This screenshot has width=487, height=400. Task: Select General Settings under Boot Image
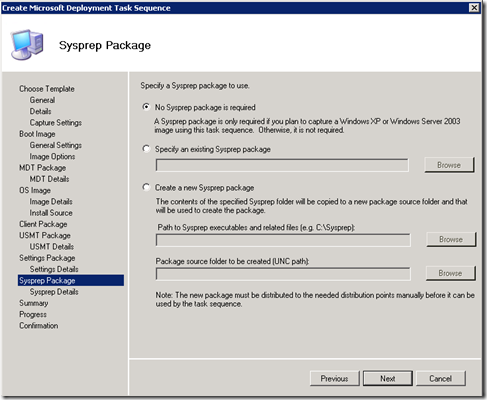[56, 145]
